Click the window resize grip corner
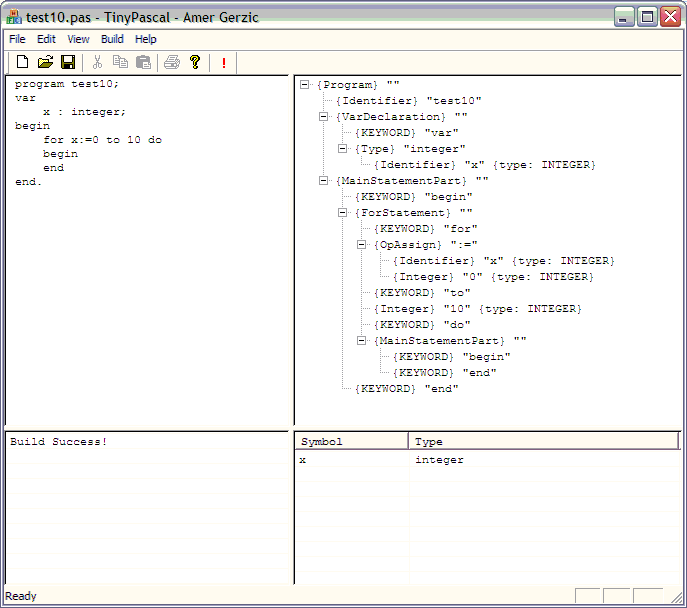The image size is (687, 608). 677,597
